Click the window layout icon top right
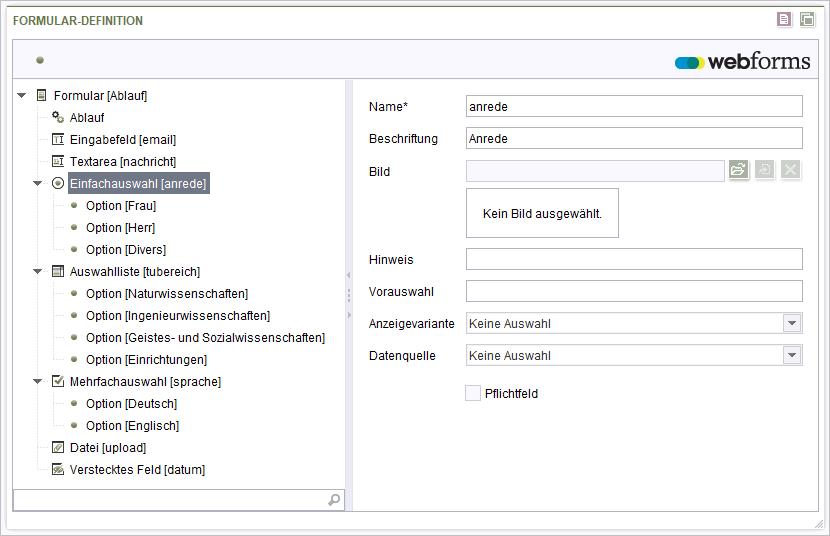 point(807,20)
